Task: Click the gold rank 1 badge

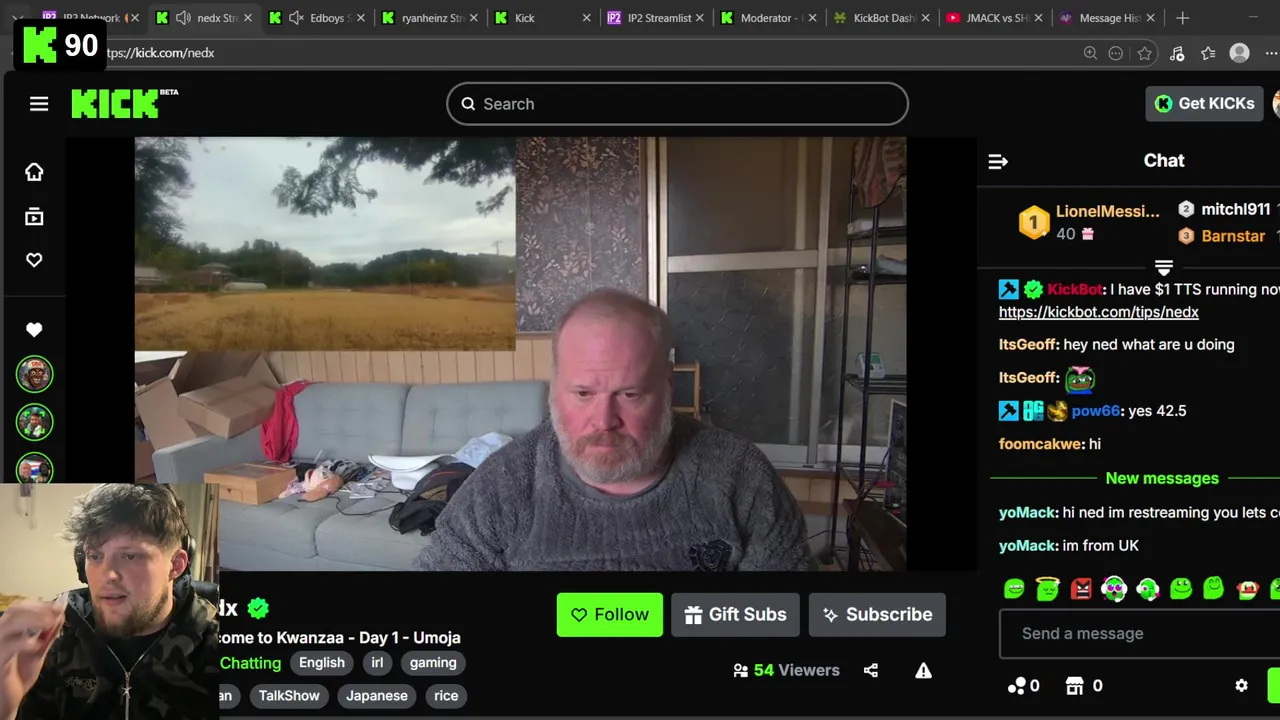Action: click(1034, 222)
